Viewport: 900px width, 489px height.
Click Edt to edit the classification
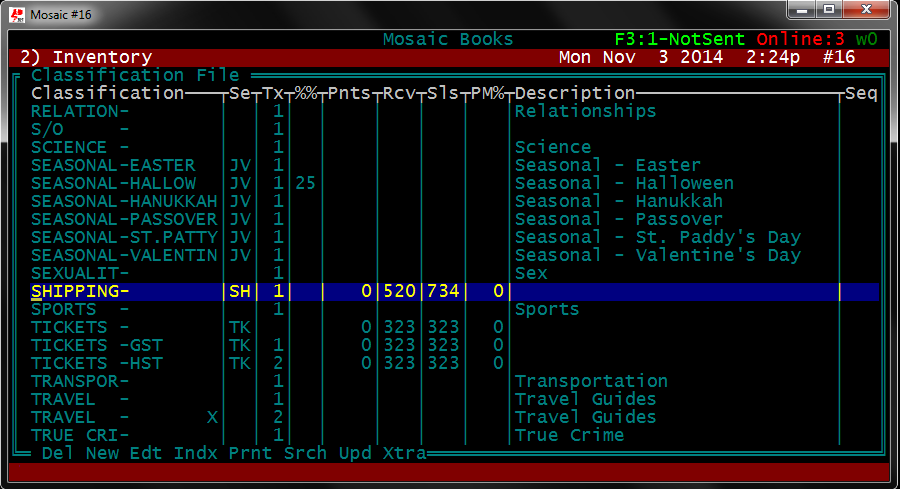pos(146,453)
